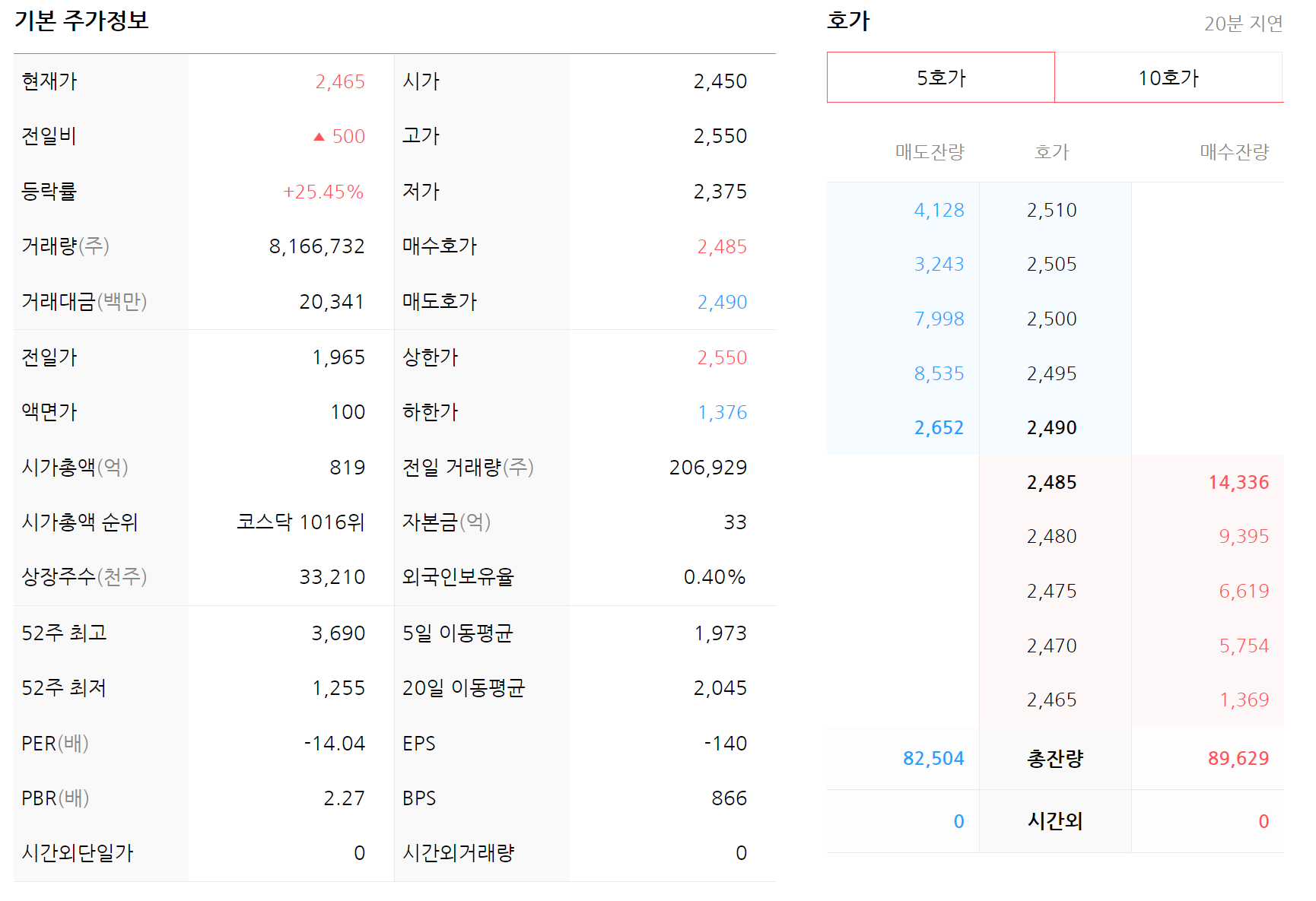Click the 전일비 change value 500
1316x901 pixels.
coord(348,136)
